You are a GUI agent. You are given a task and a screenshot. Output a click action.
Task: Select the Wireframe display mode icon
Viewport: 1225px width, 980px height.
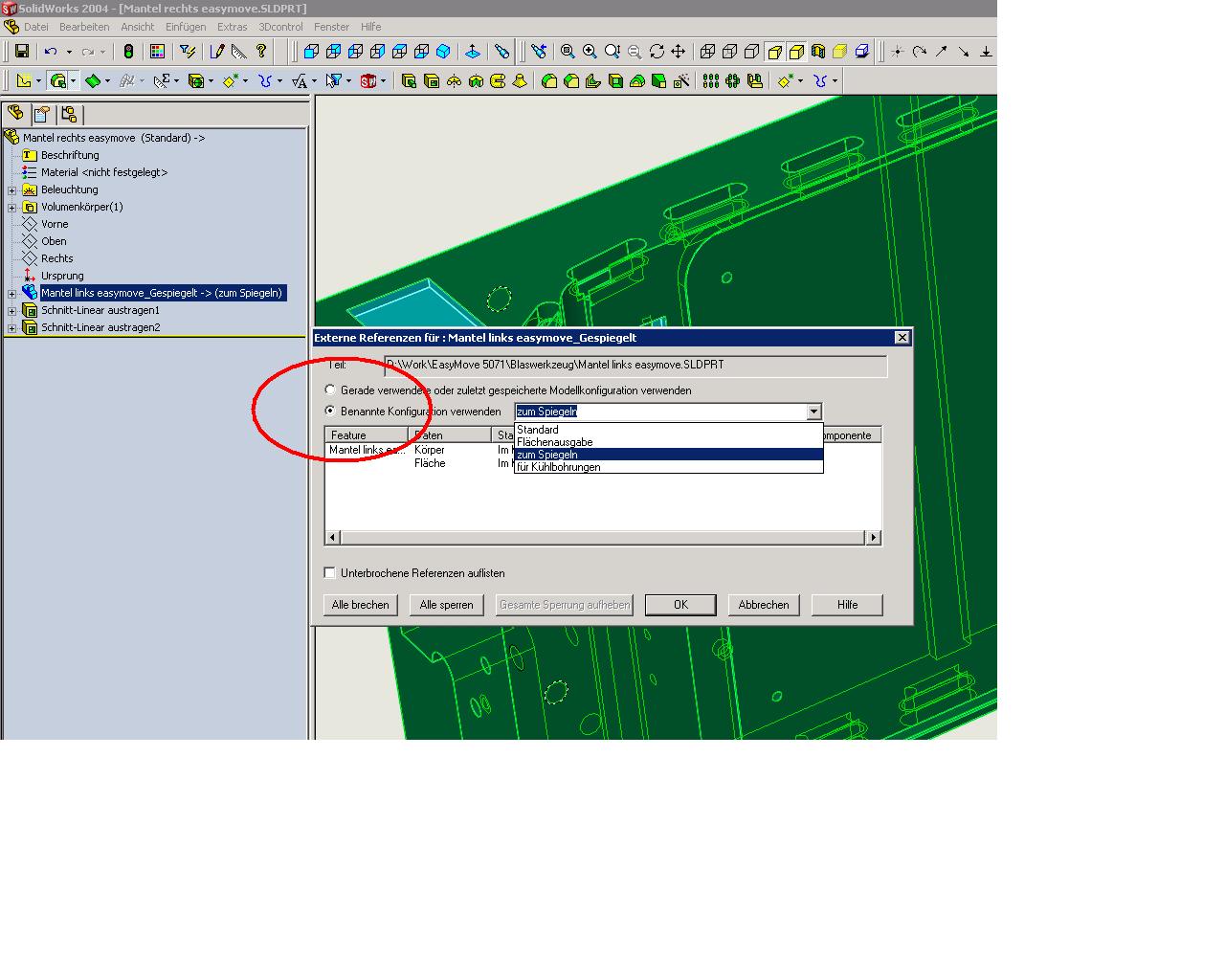point(708,52)
